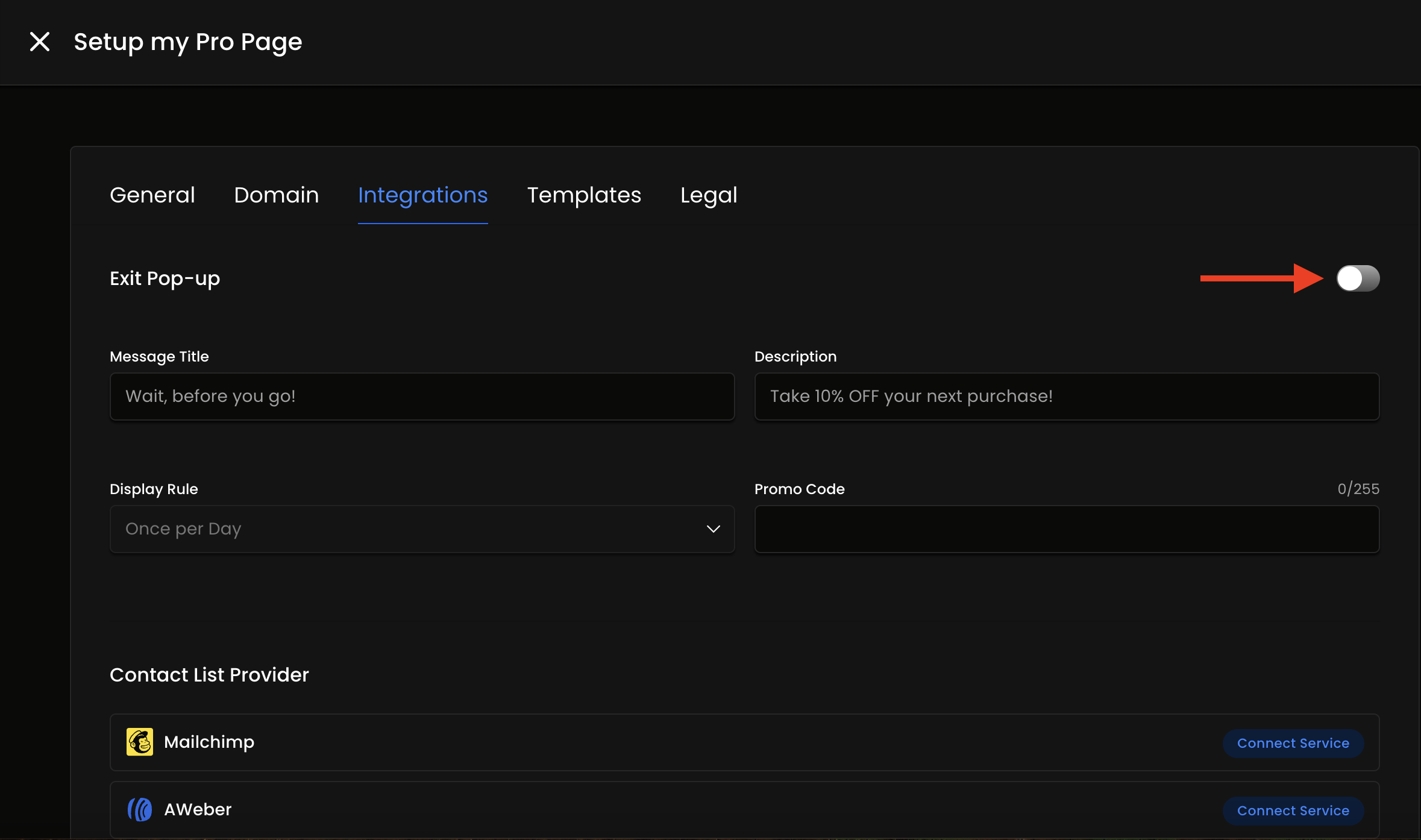Click the chevron arrow in Display Rule
1421x840 pixels.
click(713, 529)
